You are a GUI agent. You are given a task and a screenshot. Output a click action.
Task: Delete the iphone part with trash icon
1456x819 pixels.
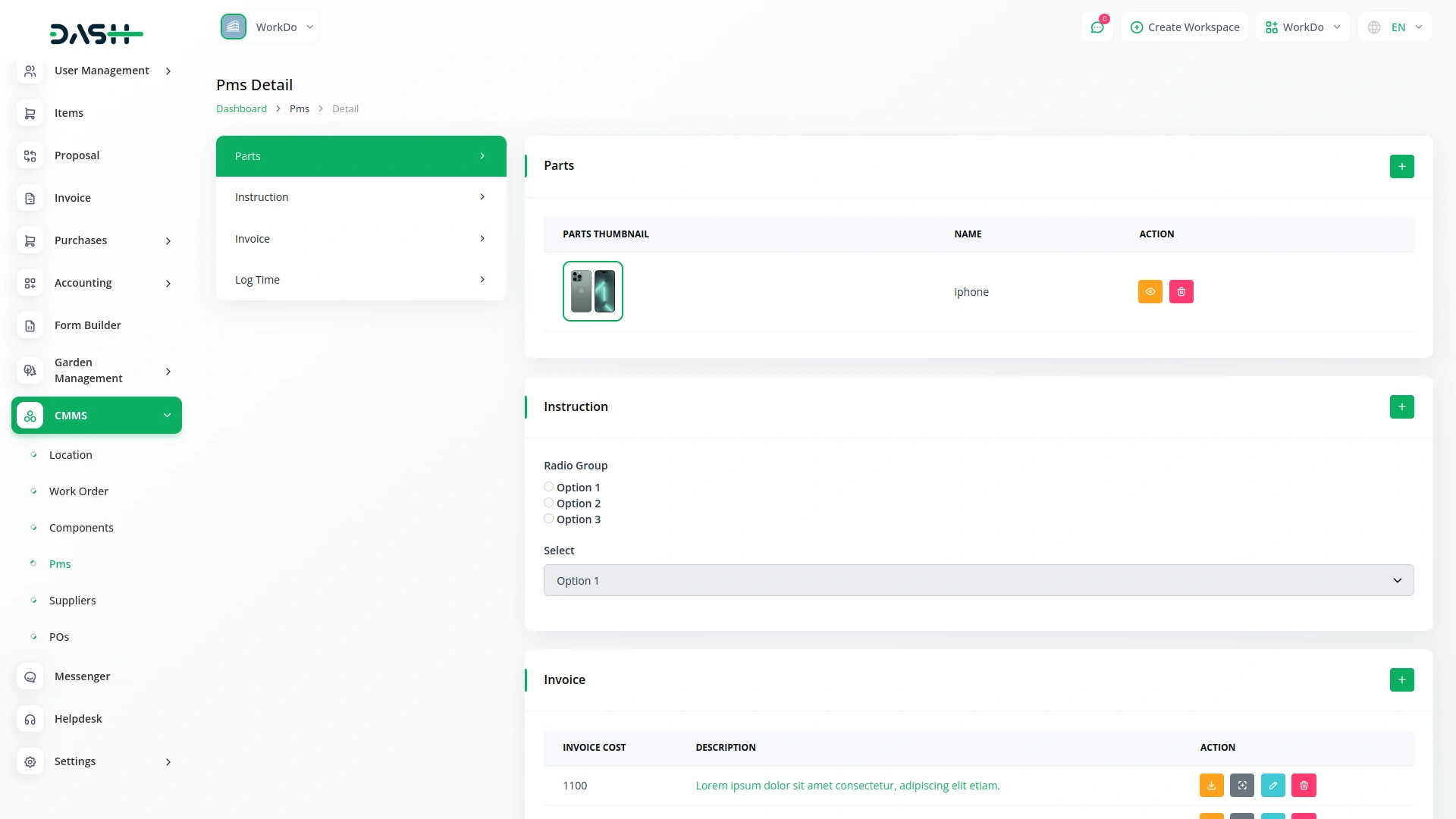coord(1181,292)
